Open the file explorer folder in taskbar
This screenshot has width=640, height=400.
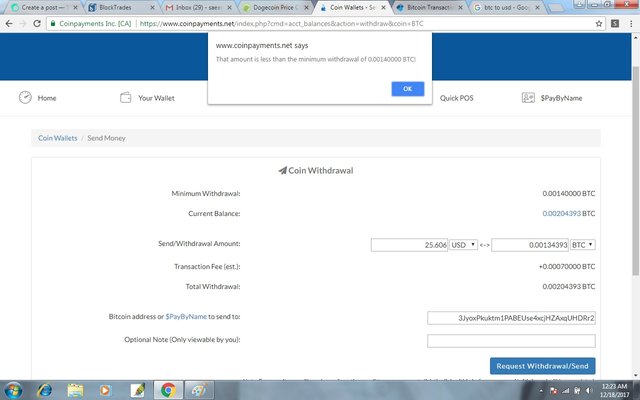click(x=75, y=391)
